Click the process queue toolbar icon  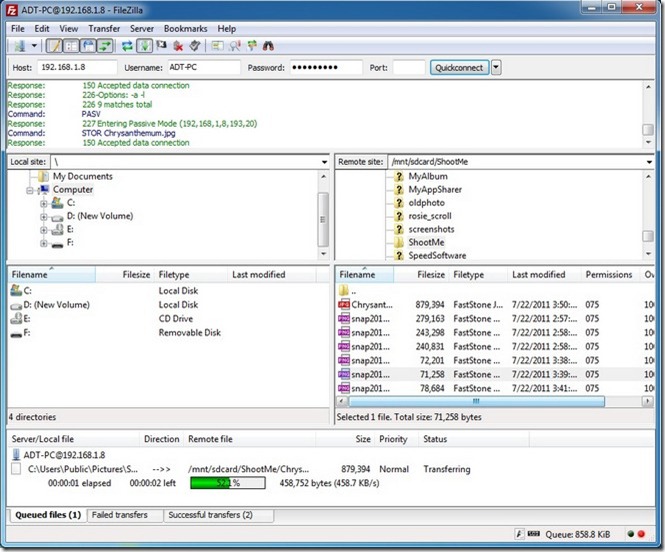tap(145, 46)
